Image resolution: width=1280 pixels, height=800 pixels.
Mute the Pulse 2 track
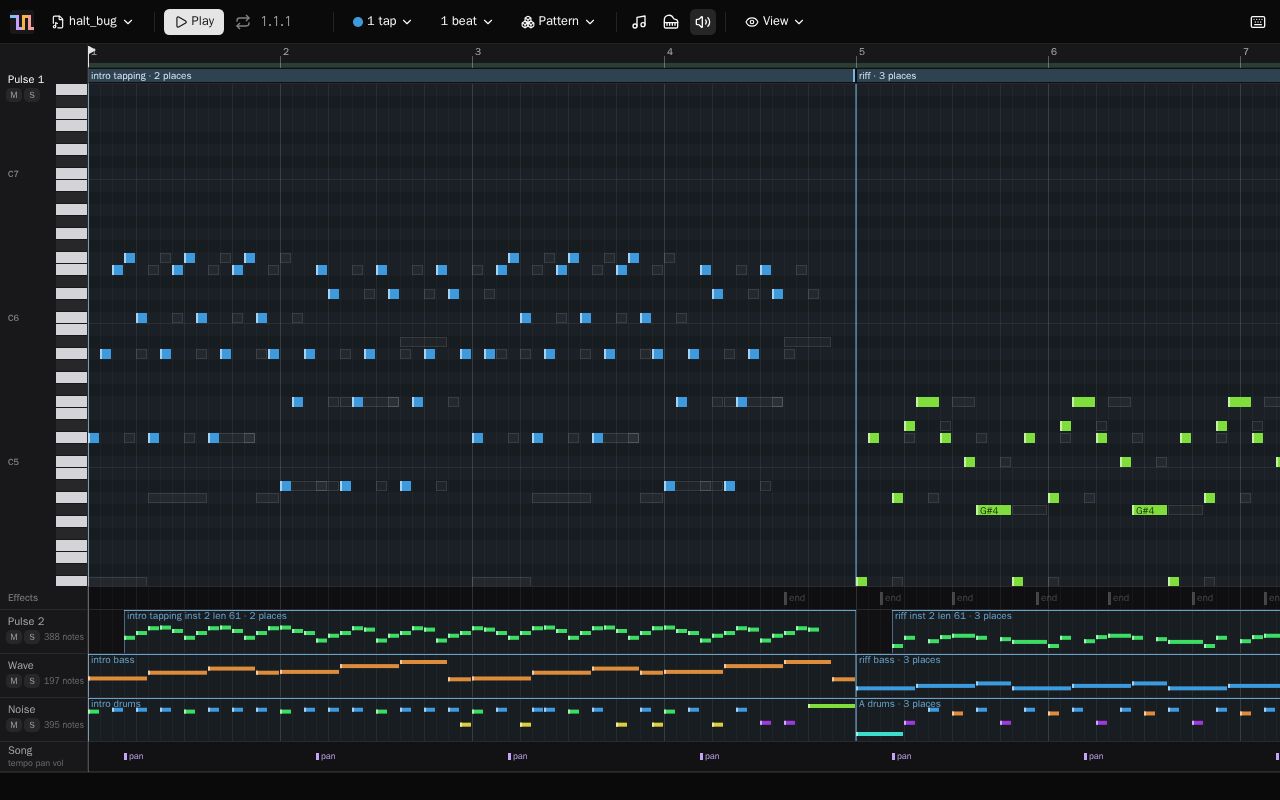click(14, 637)
